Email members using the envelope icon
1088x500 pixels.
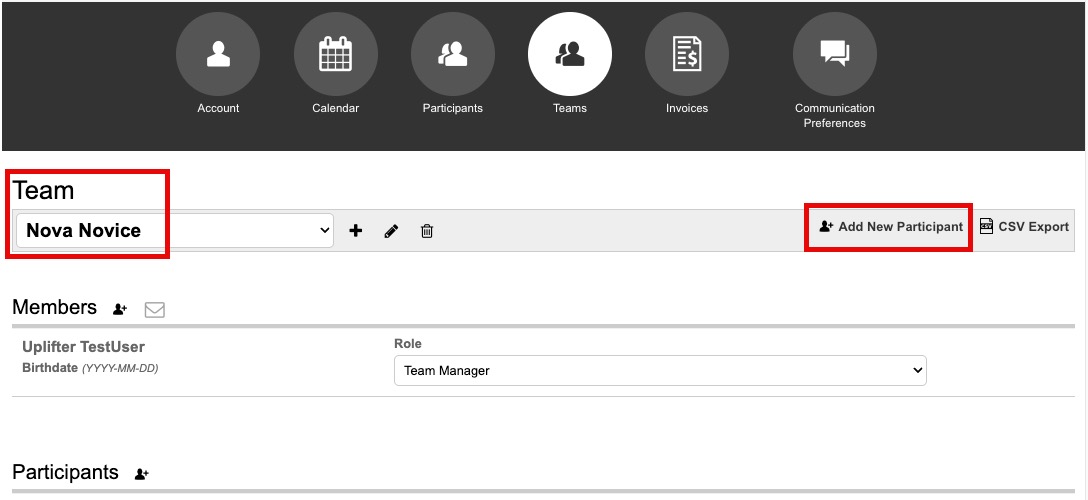[x=155, y=310]
